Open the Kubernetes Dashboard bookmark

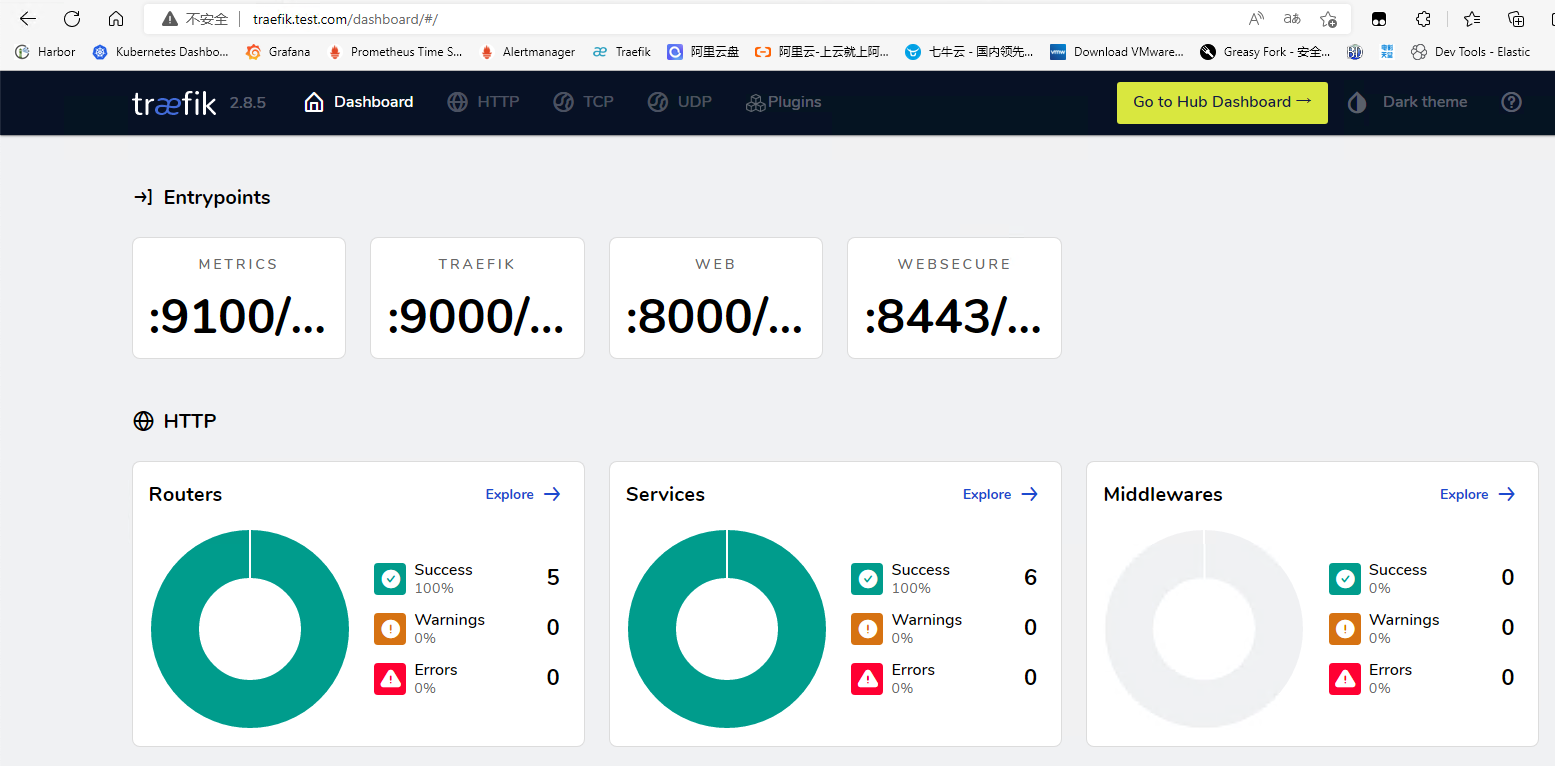(161, 52)
